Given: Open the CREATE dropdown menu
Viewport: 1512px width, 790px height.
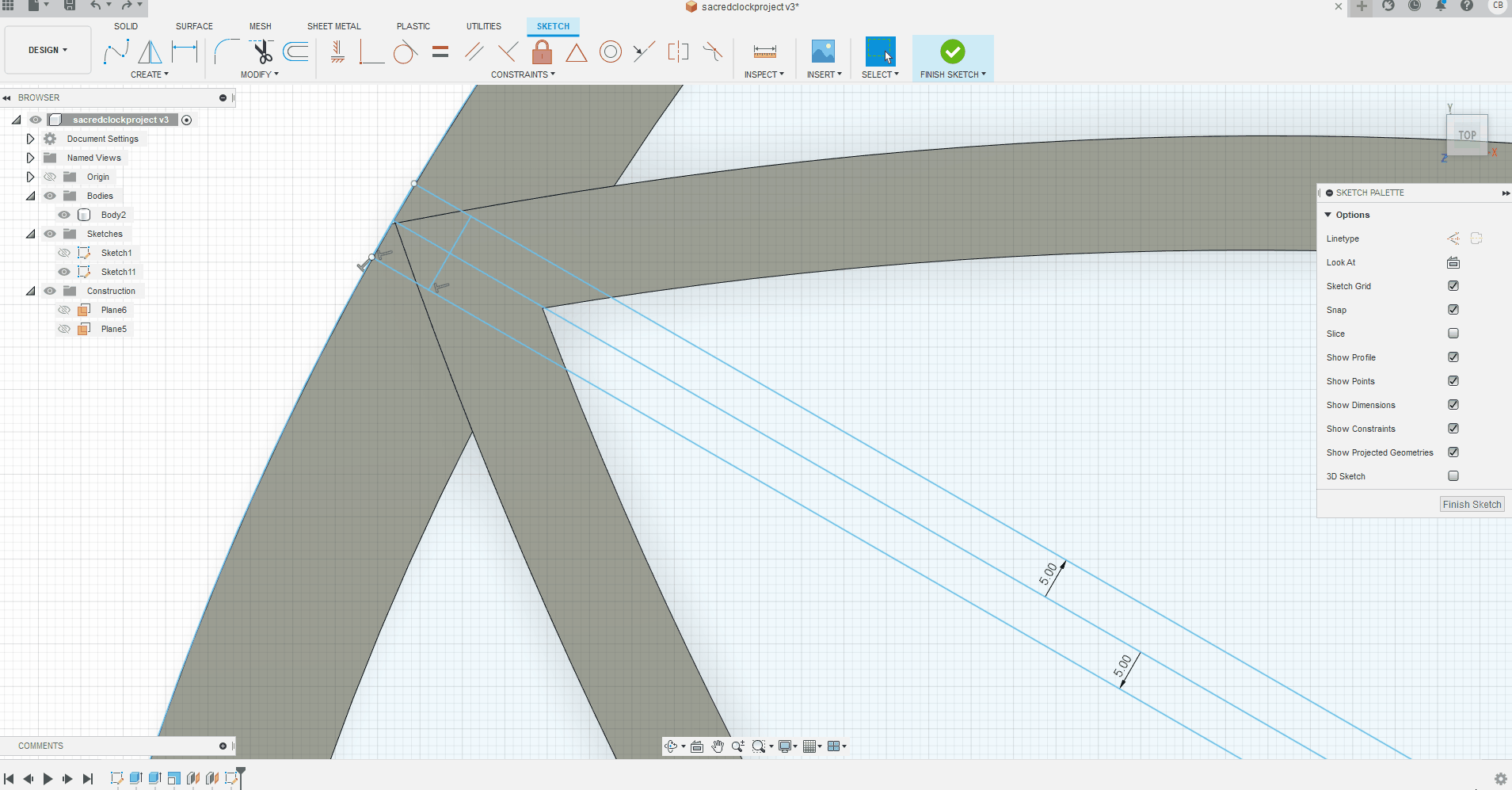Looking at the screenshot, I should (150, 74).
